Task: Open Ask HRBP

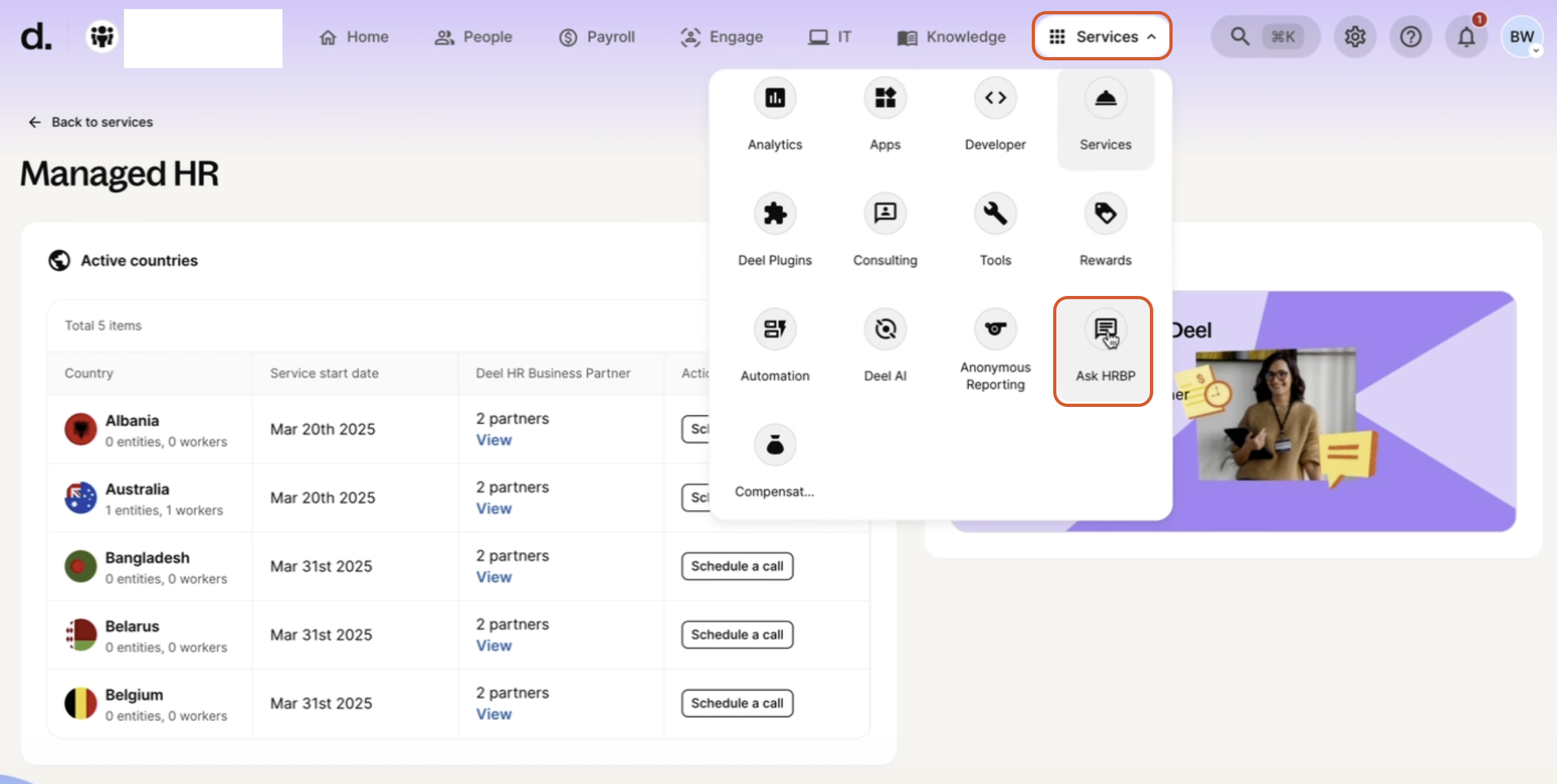Action: (1103, 351)
